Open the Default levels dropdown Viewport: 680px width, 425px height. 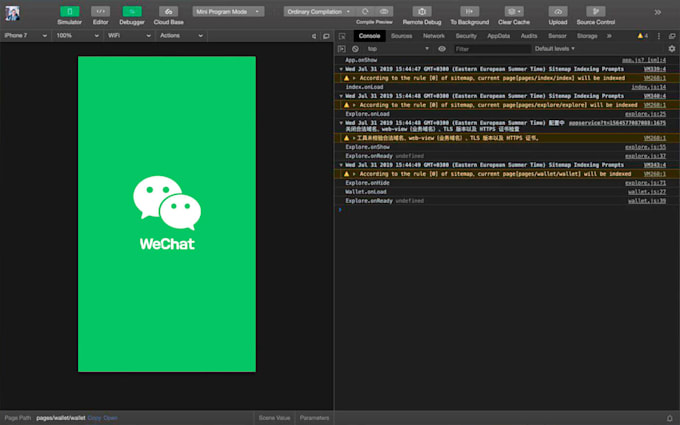tap(555, 49)
